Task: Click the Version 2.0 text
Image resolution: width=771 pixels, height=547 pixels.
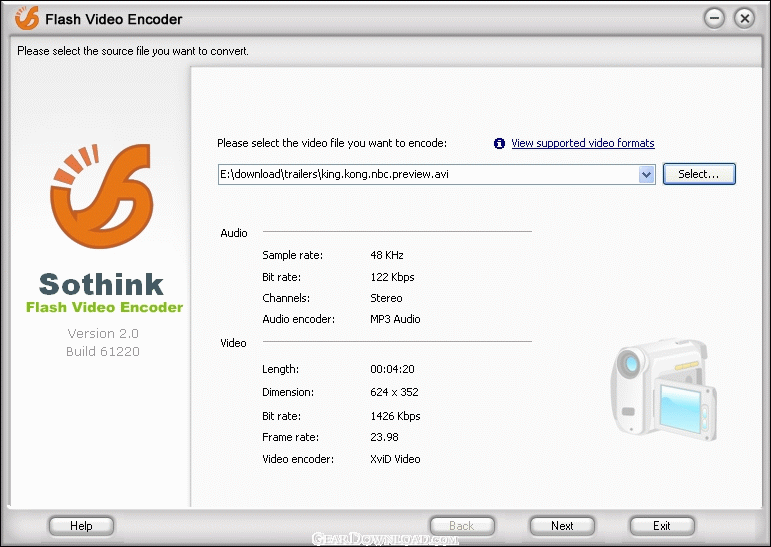Action: tap(103, 334)
